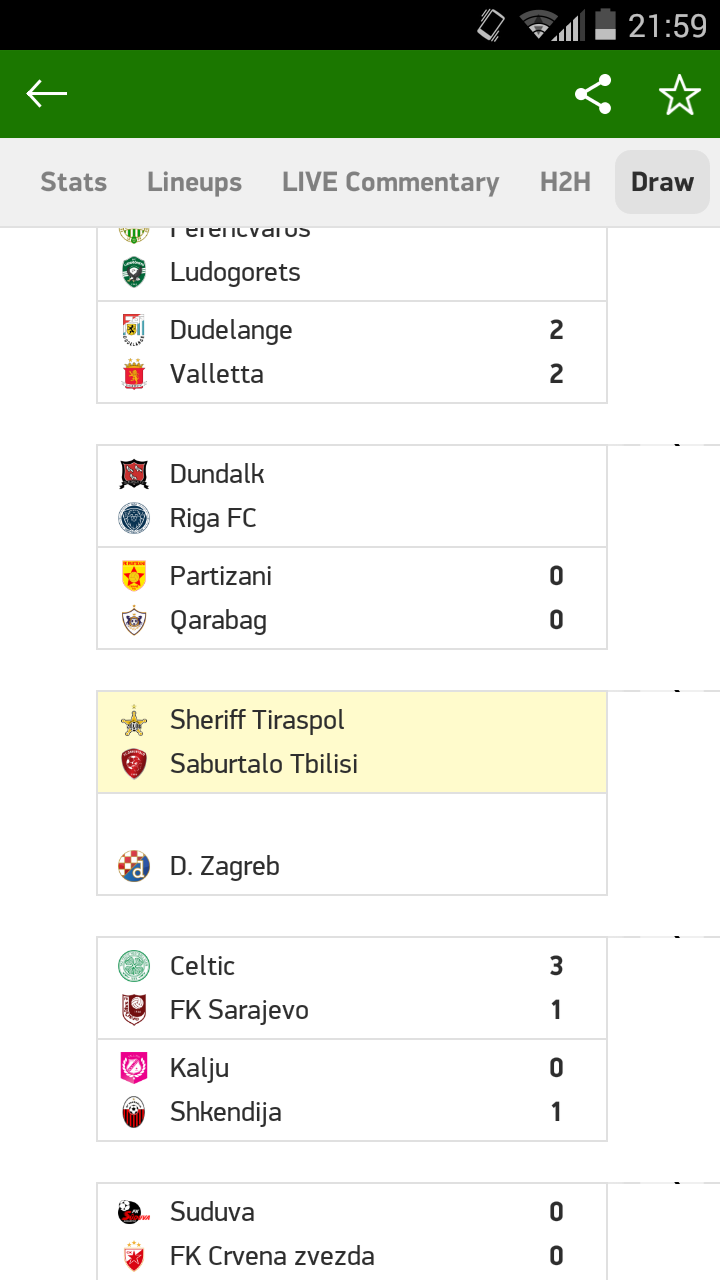The width and height of the screenshot is (720, 1280).
Task: Tap the D. Zagreb club logo
Action: click(134, 866)
